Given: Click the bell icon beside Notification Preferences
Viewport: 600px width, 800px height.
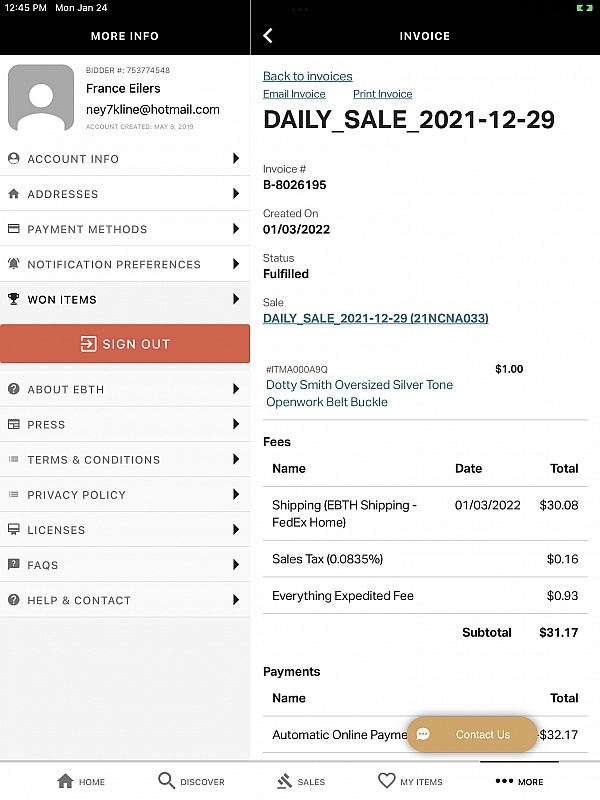Looking at the screenshot, I should tap(14, 264).
